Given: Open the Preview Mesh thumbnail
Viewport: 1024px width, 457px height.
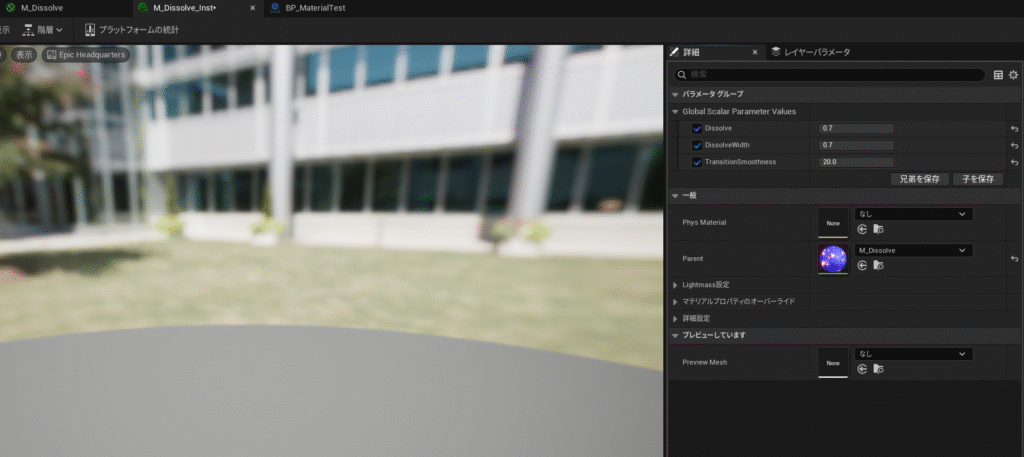Looking at the screenshot, I should tap(833, 362).
